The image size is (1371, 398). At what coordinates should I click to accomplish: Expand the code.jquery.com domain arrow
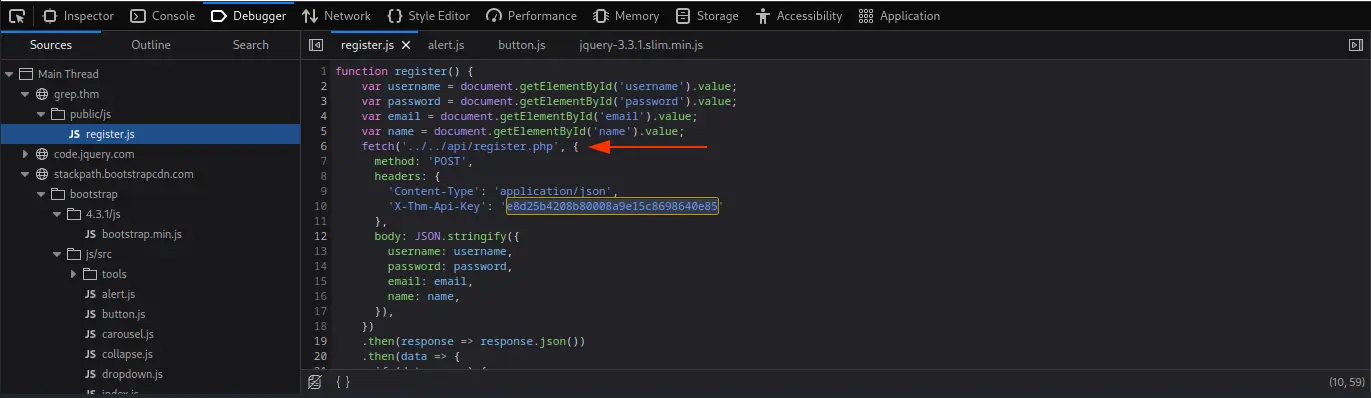click(x=25, y=154)
